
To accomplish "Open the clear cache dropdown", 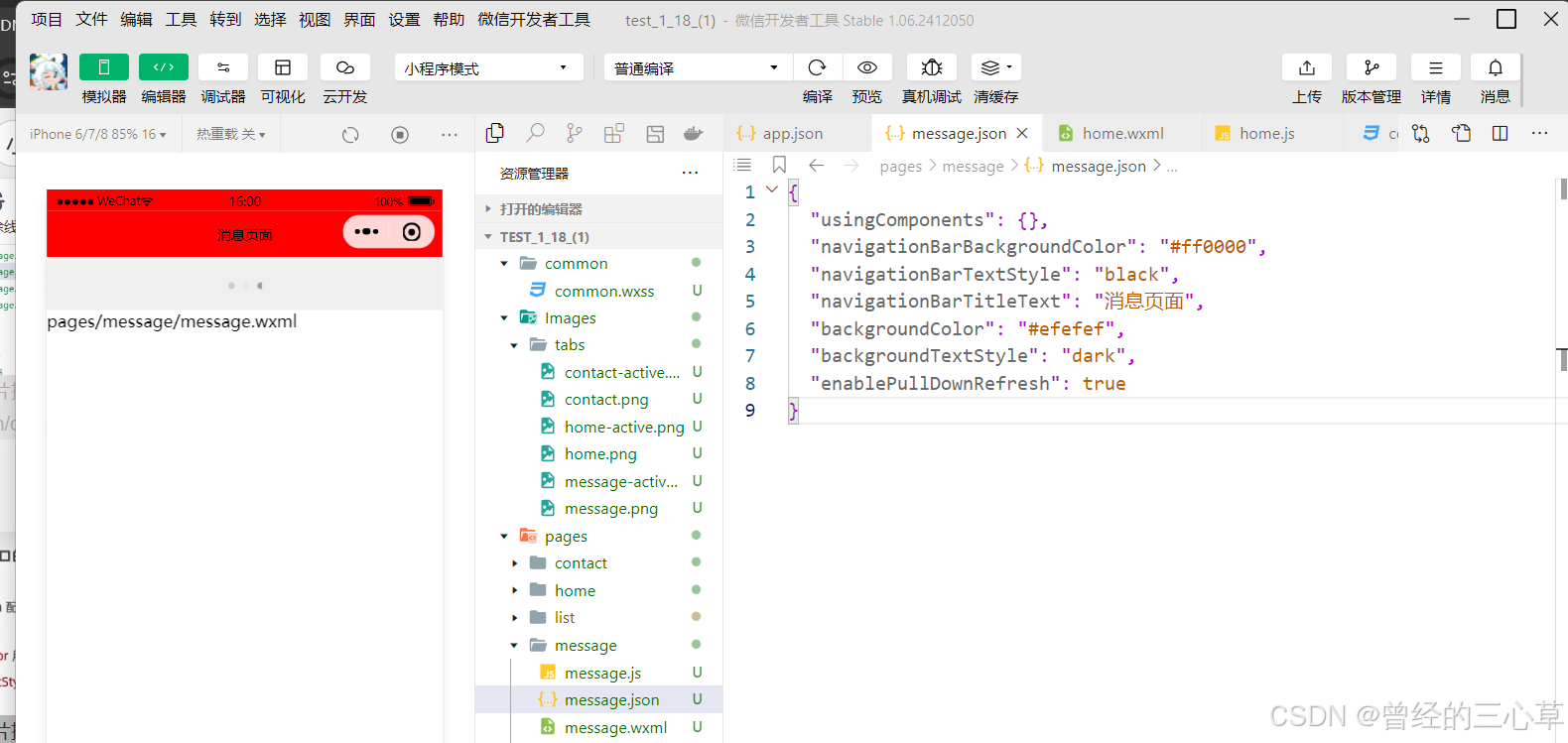I will 996,67.
